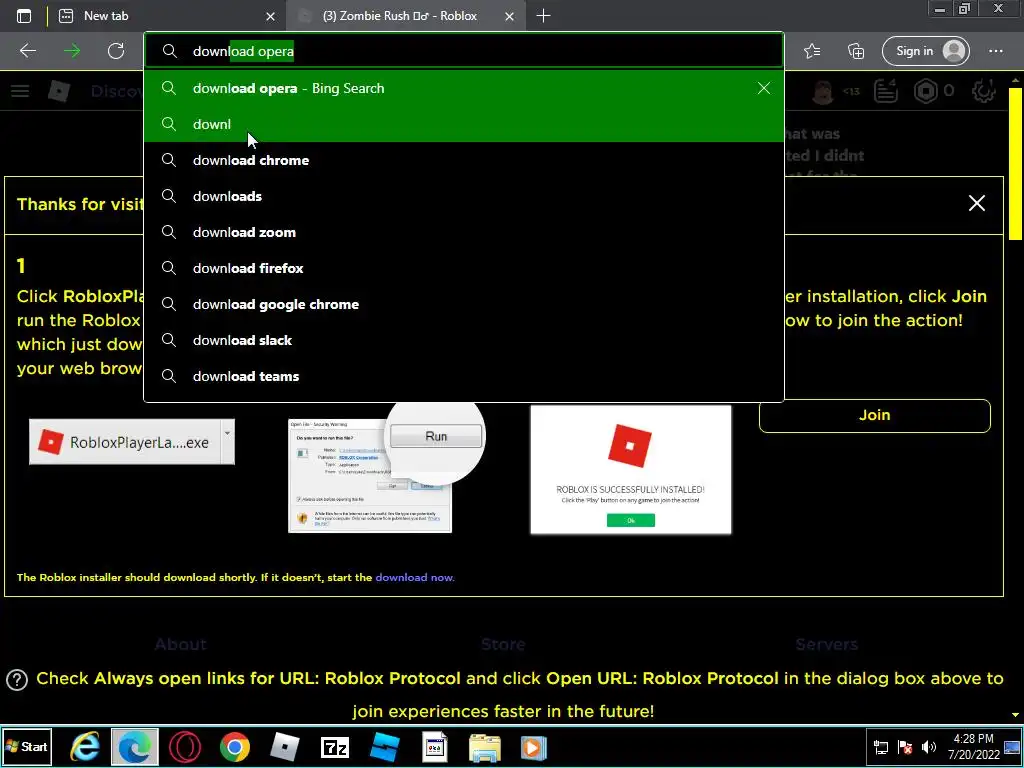The image size is (1024, 768).
Task: Open the tab actions menu icon
Action: [x=24, y=16]
